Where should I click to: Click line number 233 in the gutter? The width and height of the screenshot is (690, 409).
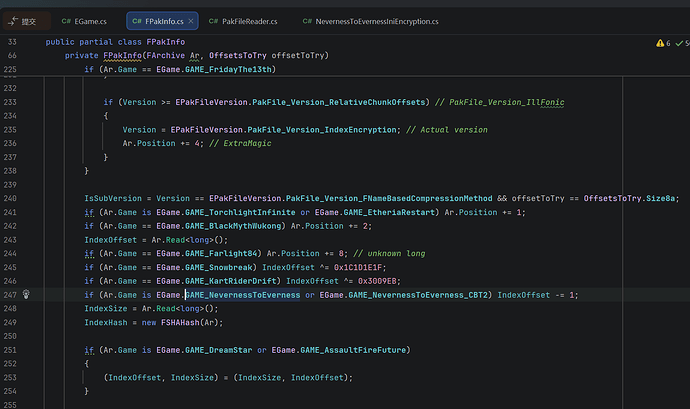coord(10,102)
